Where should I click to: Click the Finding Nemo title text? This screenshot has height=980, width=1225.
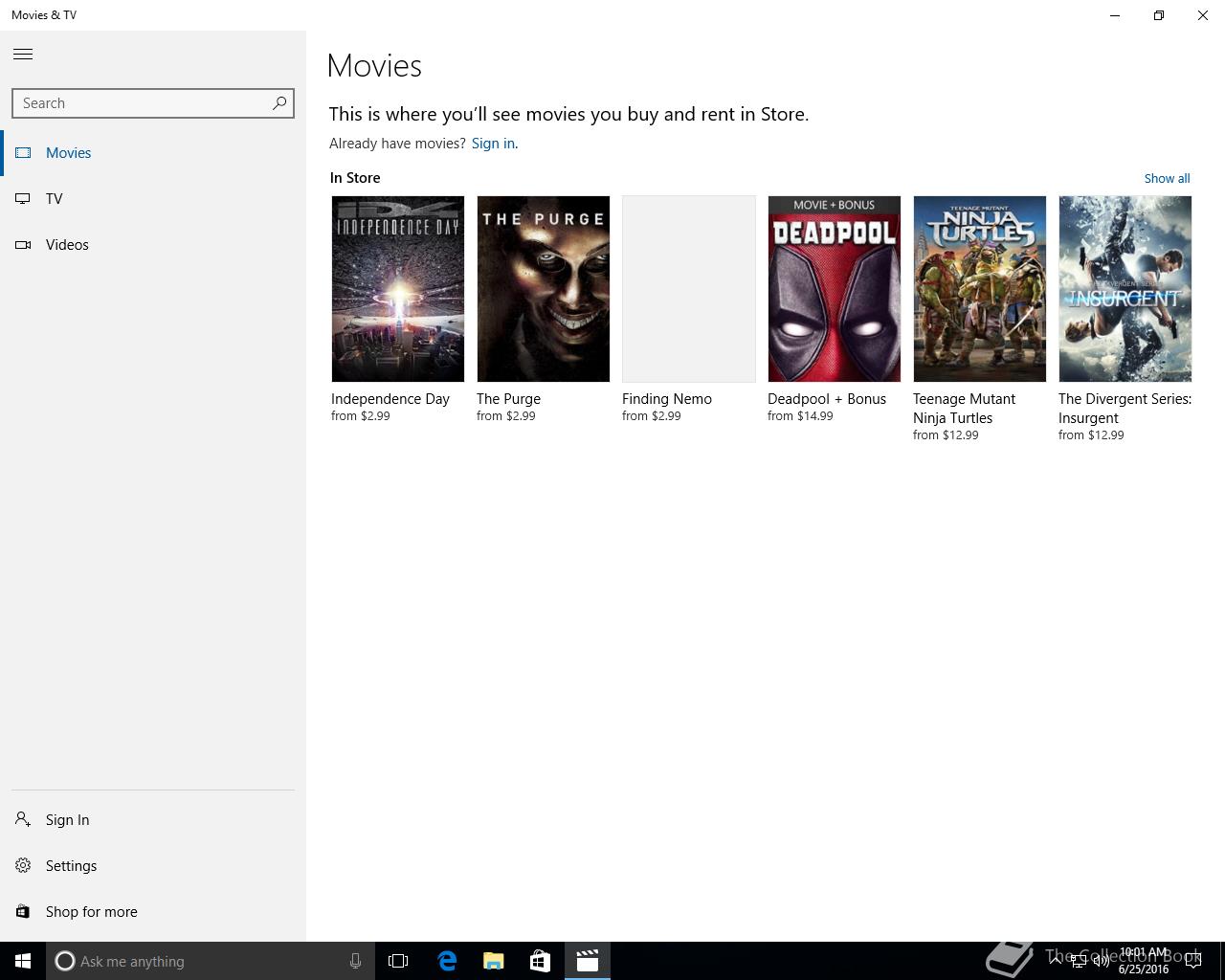click(x=667, y=399)
